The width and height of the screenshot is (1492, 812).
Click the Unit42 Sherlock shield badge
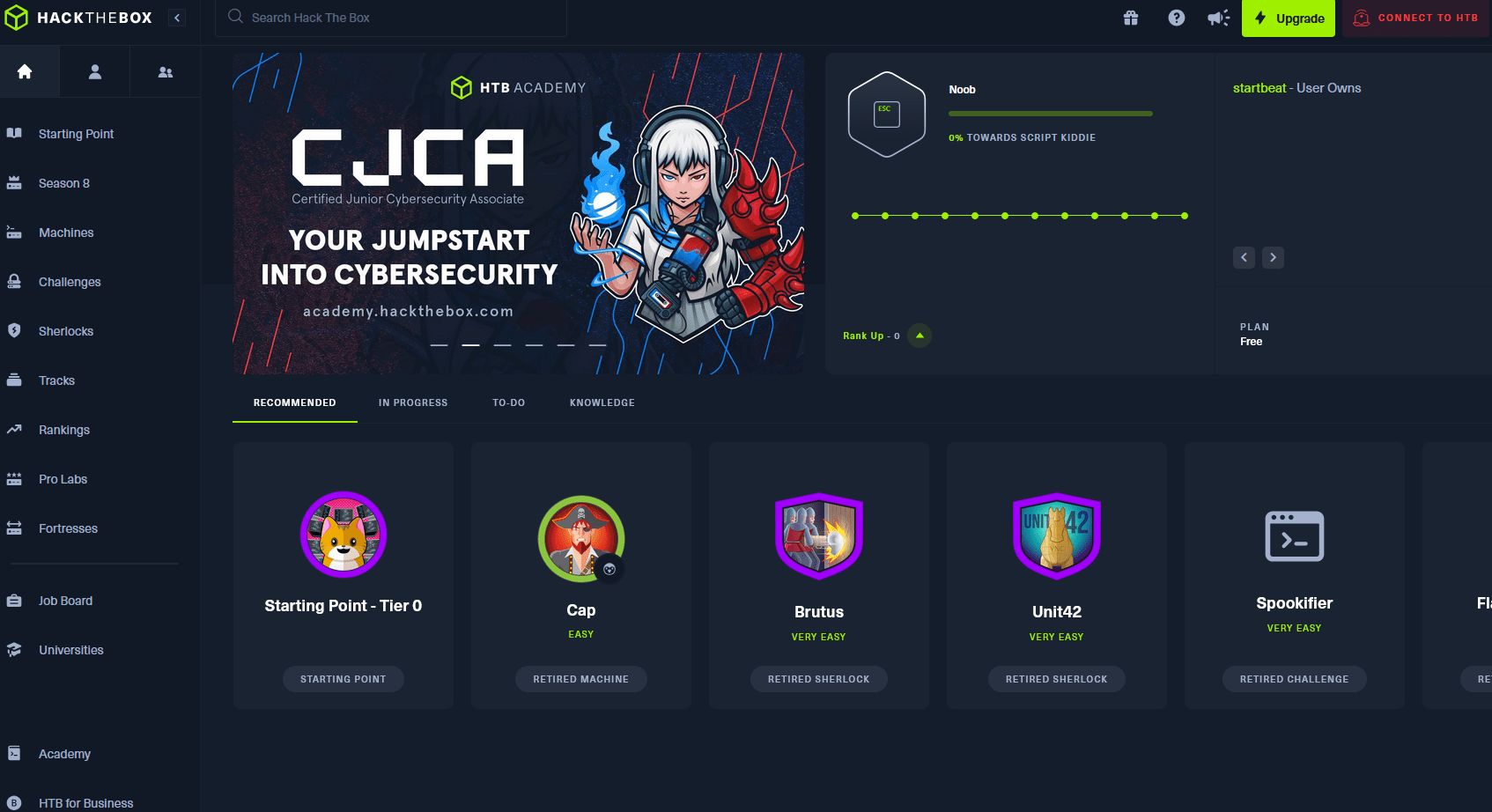pyautogui.click(x=1057, y=536)
